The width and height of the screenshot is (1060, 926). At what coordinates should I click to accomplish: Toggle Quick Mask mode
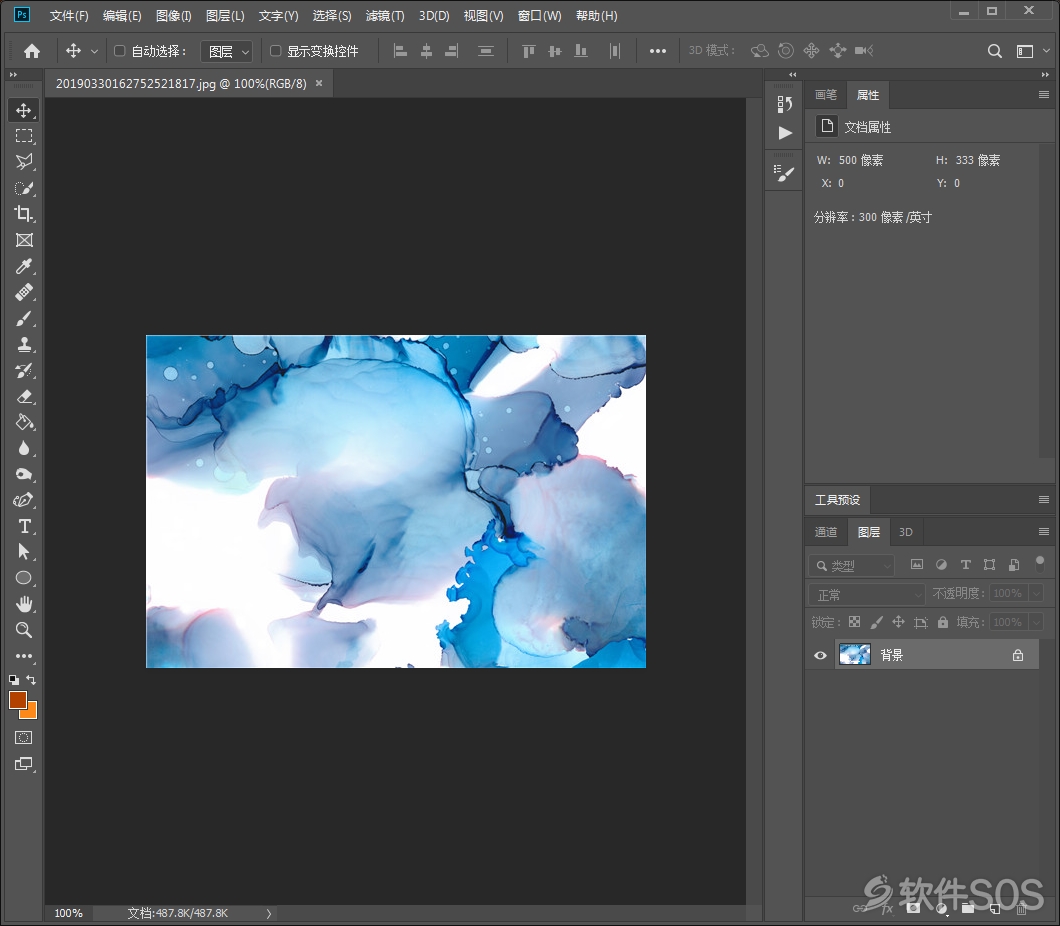24,737
